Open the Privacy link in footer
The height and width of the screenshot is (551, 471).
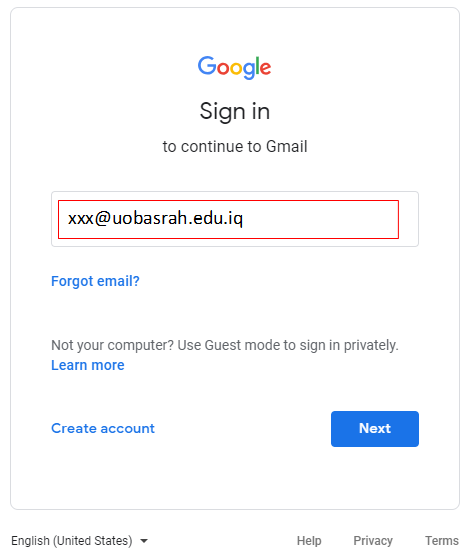(373, 540)
